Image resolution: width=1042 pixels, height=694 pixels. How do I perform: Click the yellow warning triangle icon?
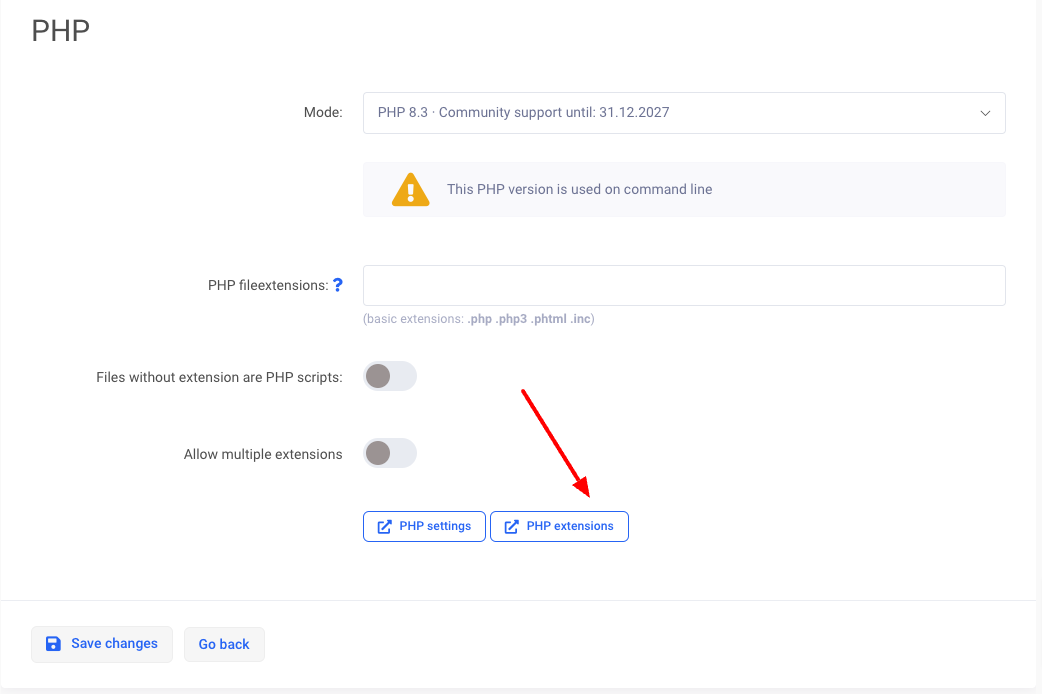click(410, 190)
